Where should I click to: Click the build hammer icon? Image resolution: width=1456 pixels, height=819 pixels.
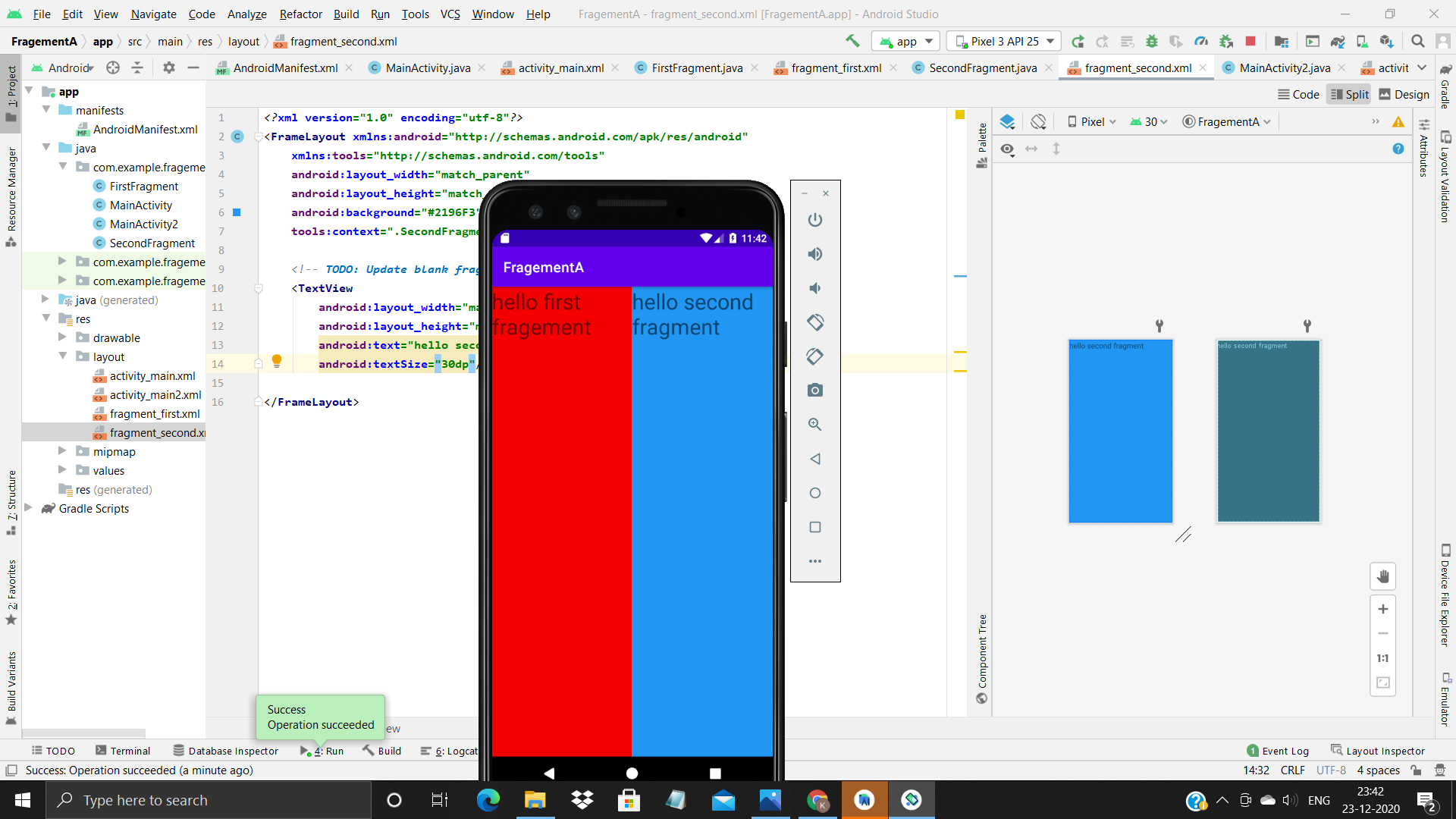852,42
